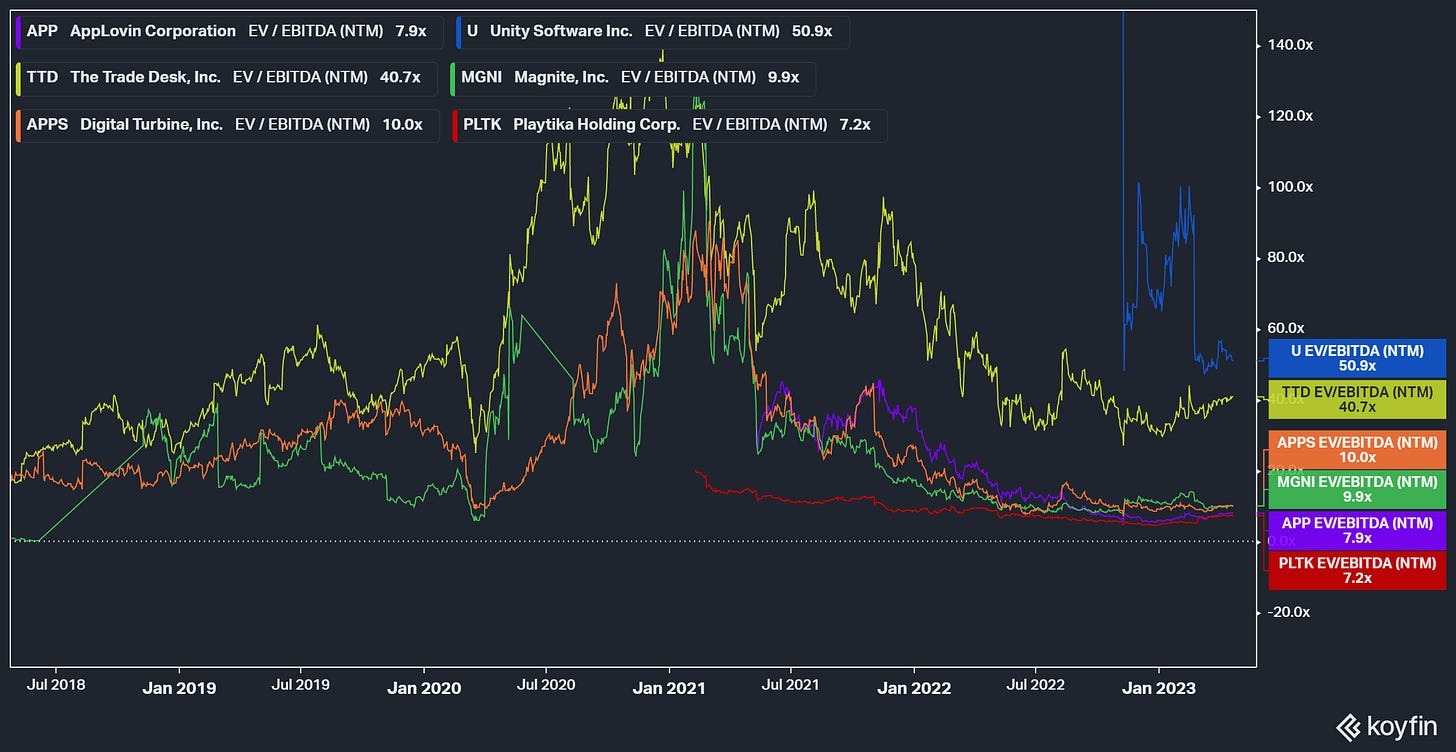Click the Jan 2021 date on the x-axis
This screenshot has width=1456, height=752.
669,688
